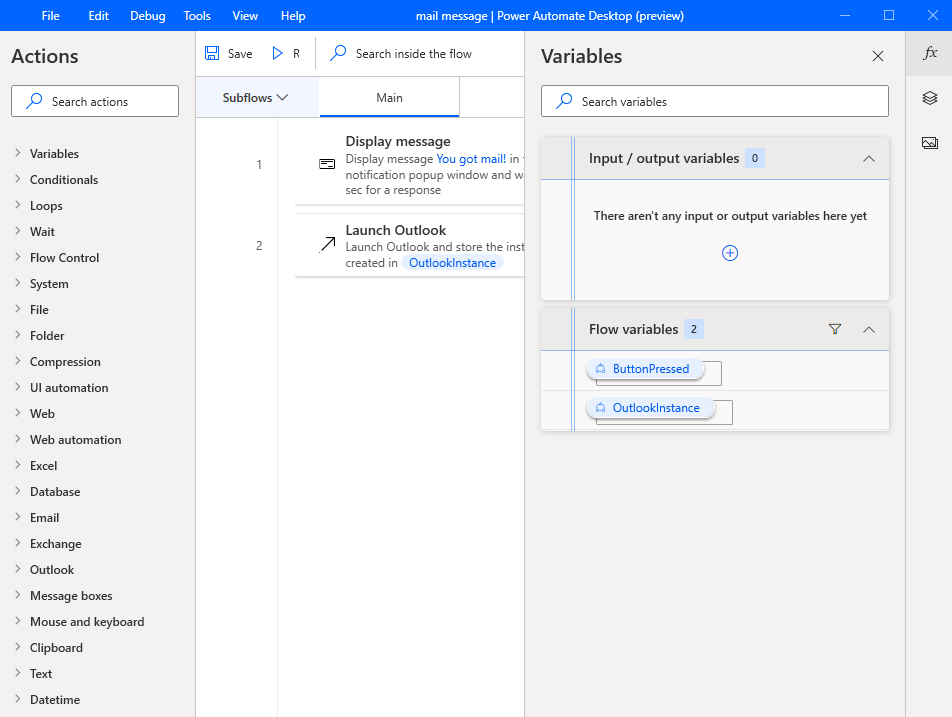This screenshot has height=717, width=952.
Task: Click the 'You got mail!' message text
Action: [x=471, y=159]
